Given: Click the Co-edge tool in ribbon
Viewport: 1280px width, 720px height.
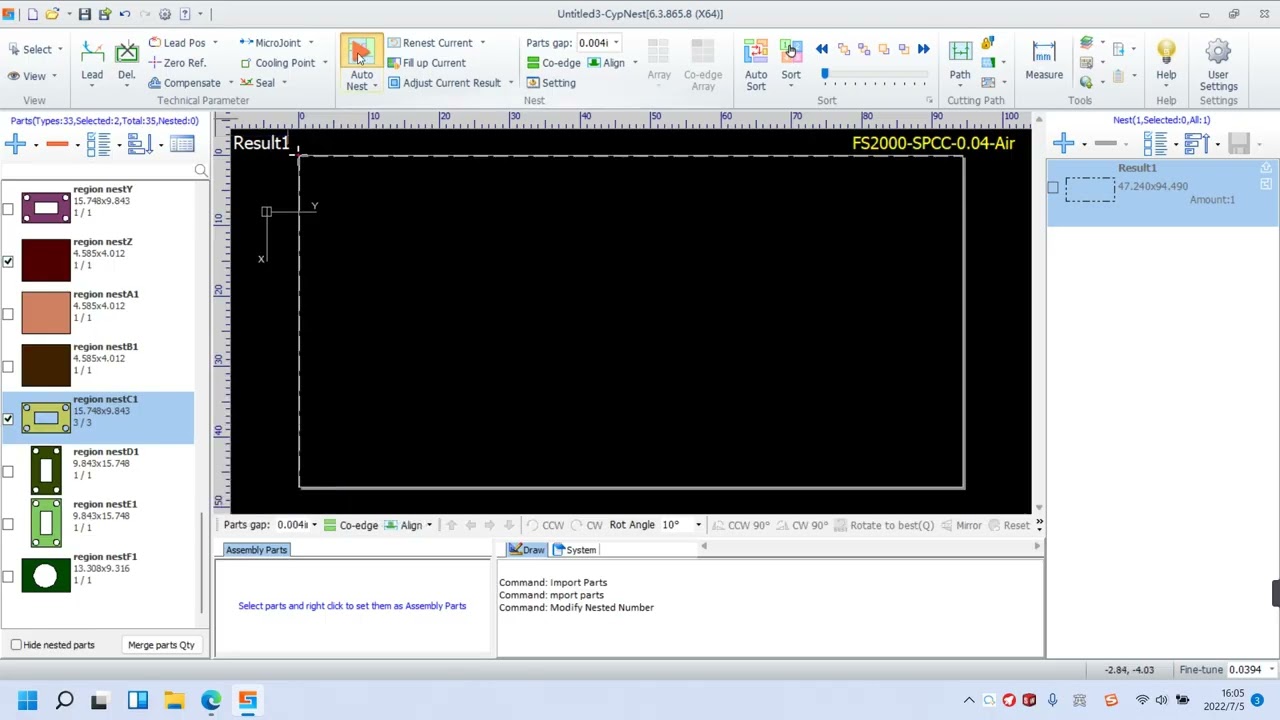Looking at the screenshot, I should [x=553, y=63].
